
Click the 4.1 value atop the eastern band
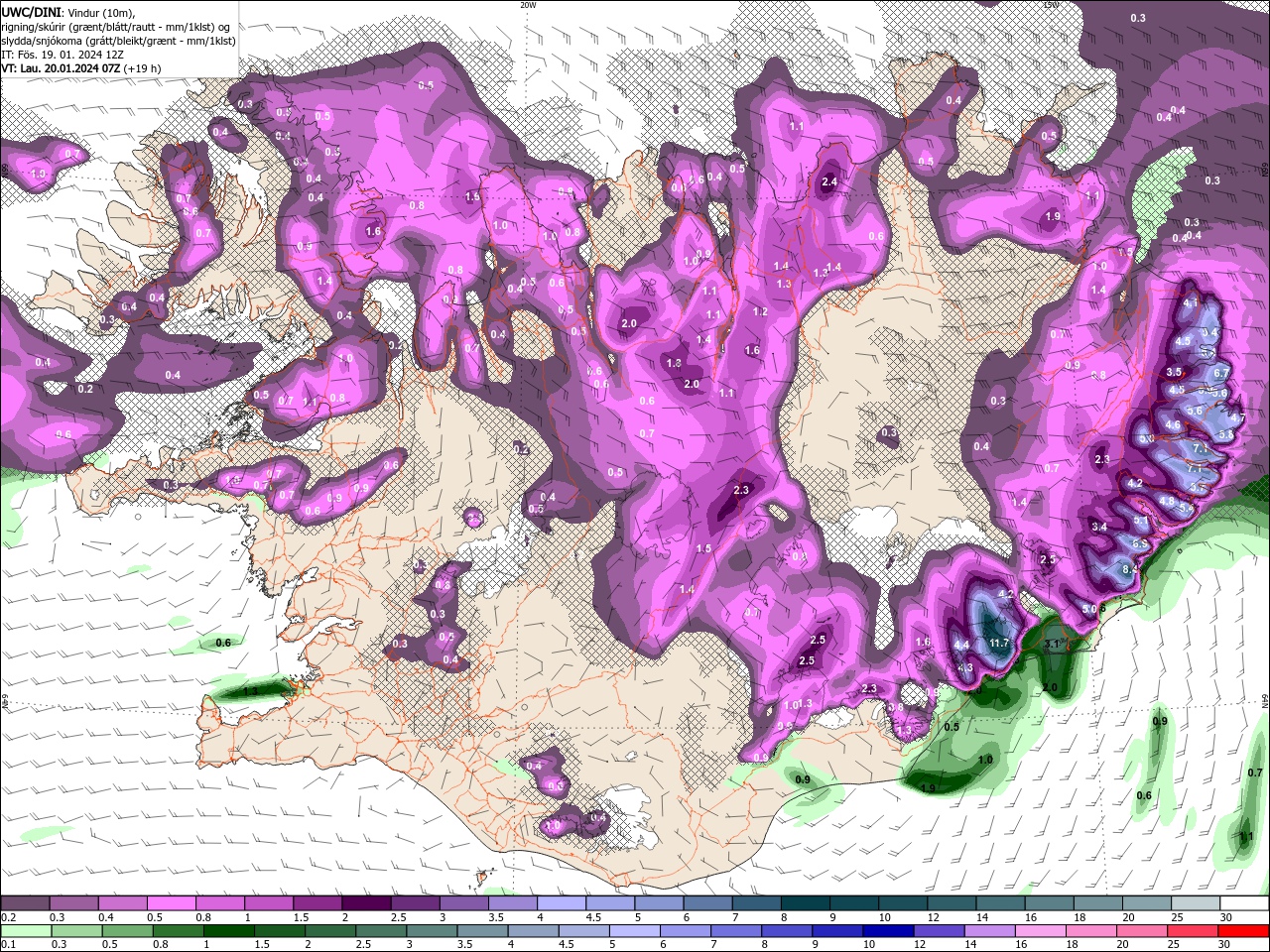click(1192, 302)
